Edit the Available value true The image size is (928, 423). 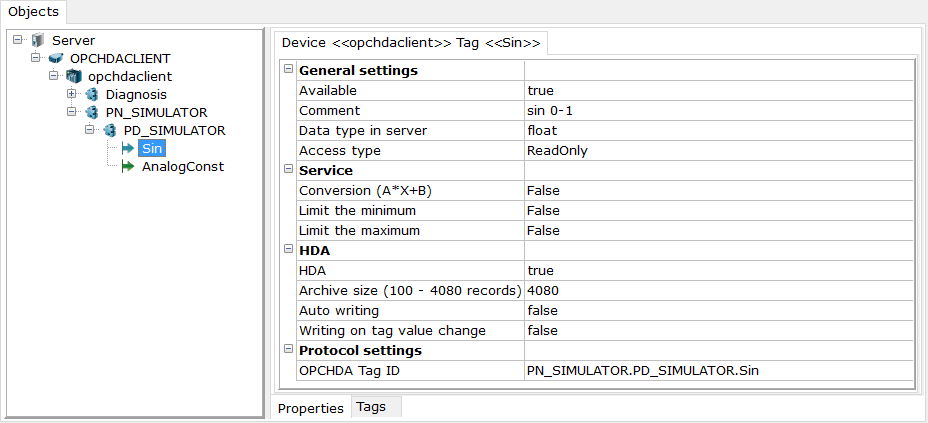(718, 91)
